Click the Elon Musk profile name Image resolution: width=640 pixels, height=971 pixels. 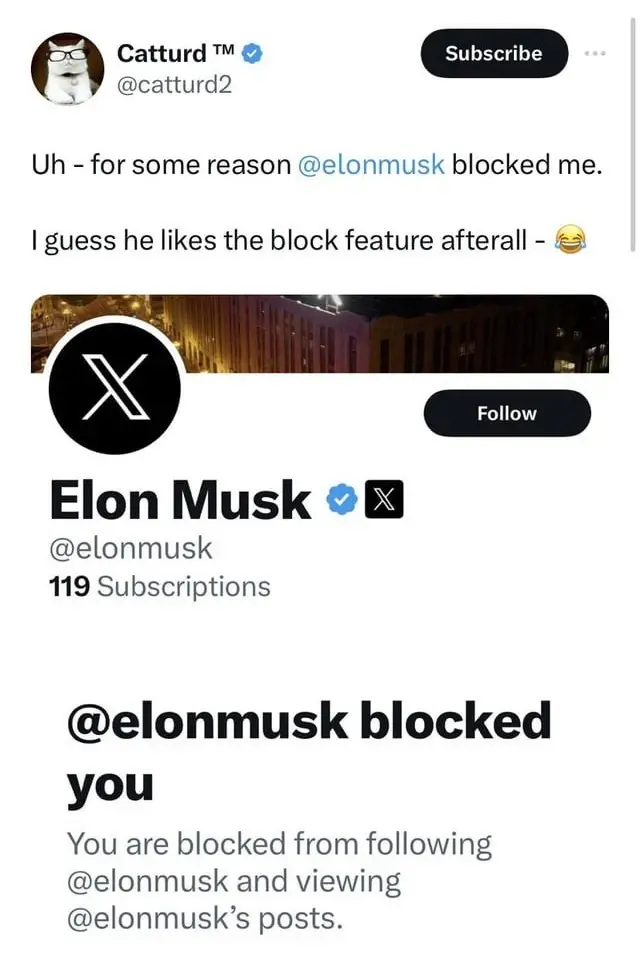[180, 500]
